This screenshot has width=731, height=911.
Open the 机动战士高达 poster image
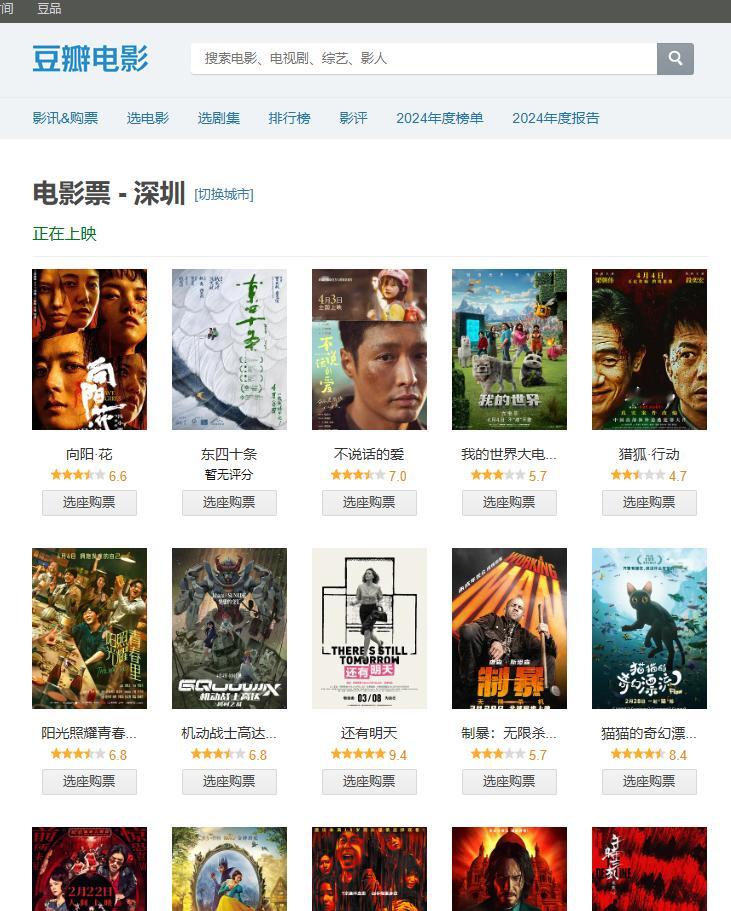click(x=230, y=628)
